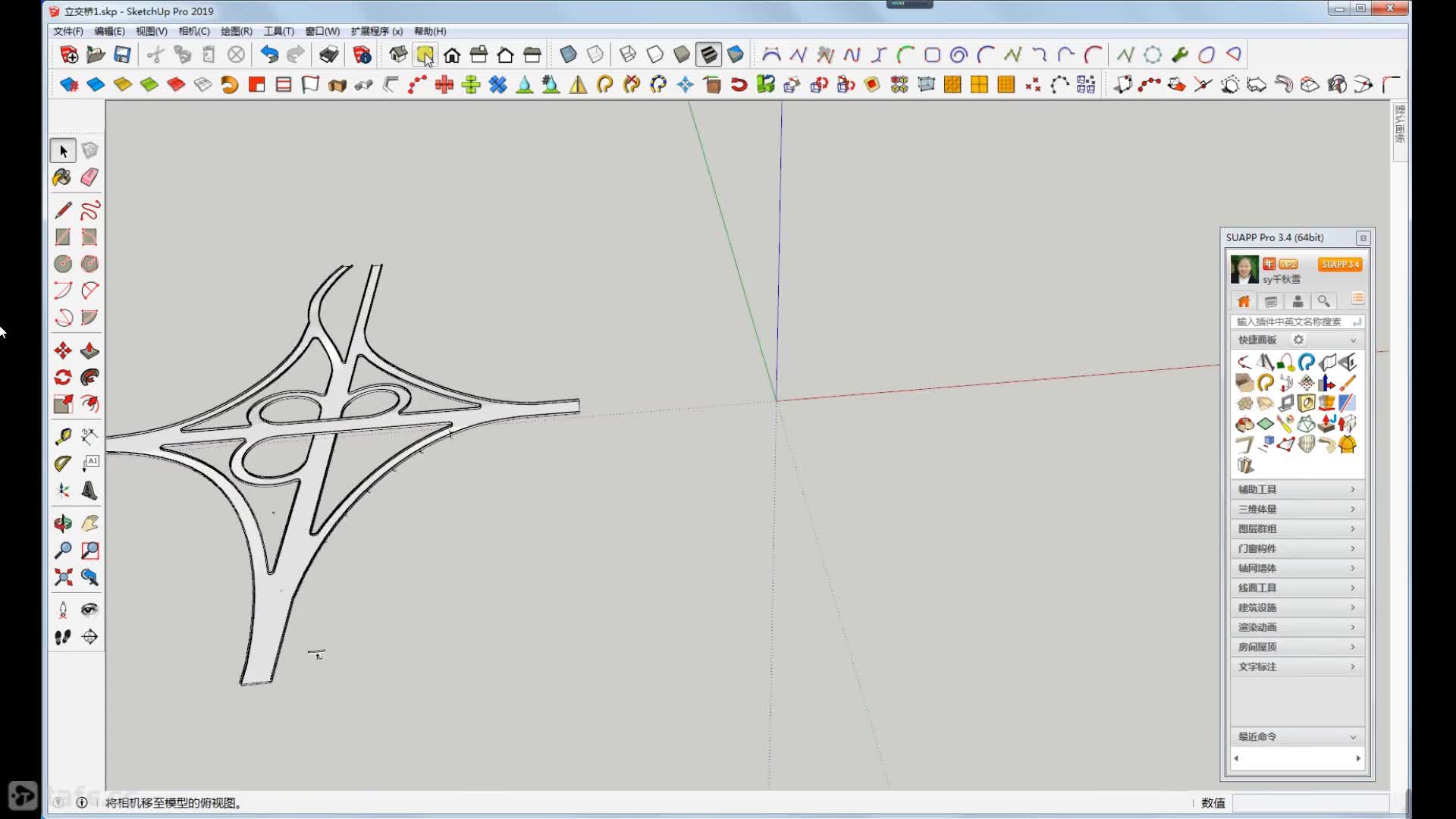Expand 线面工具 section

[1297, 588]
